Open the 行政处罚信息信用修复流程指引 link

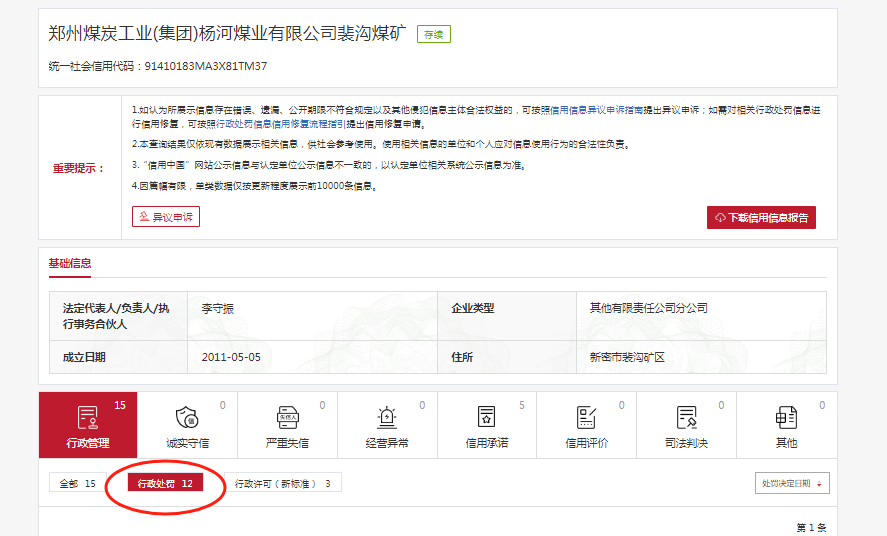click(x=281, y=124)
